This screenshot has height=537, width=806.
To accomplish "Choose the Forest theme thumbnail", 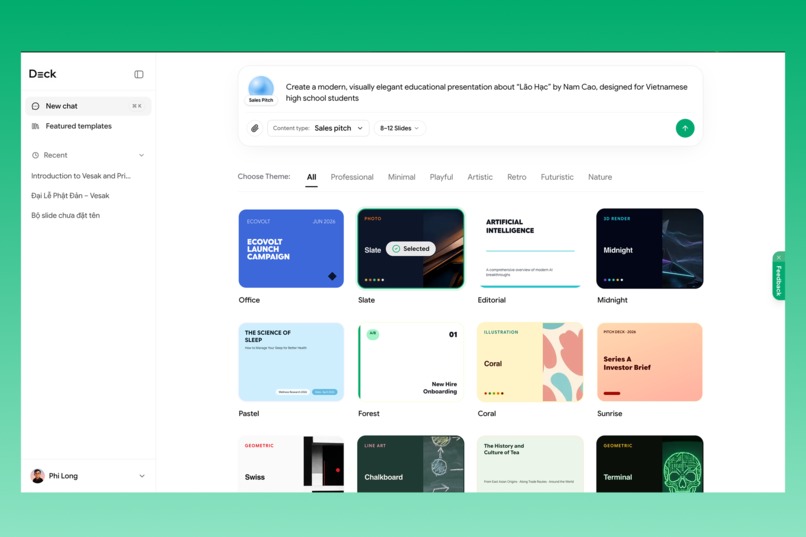I will click(411, 362).
